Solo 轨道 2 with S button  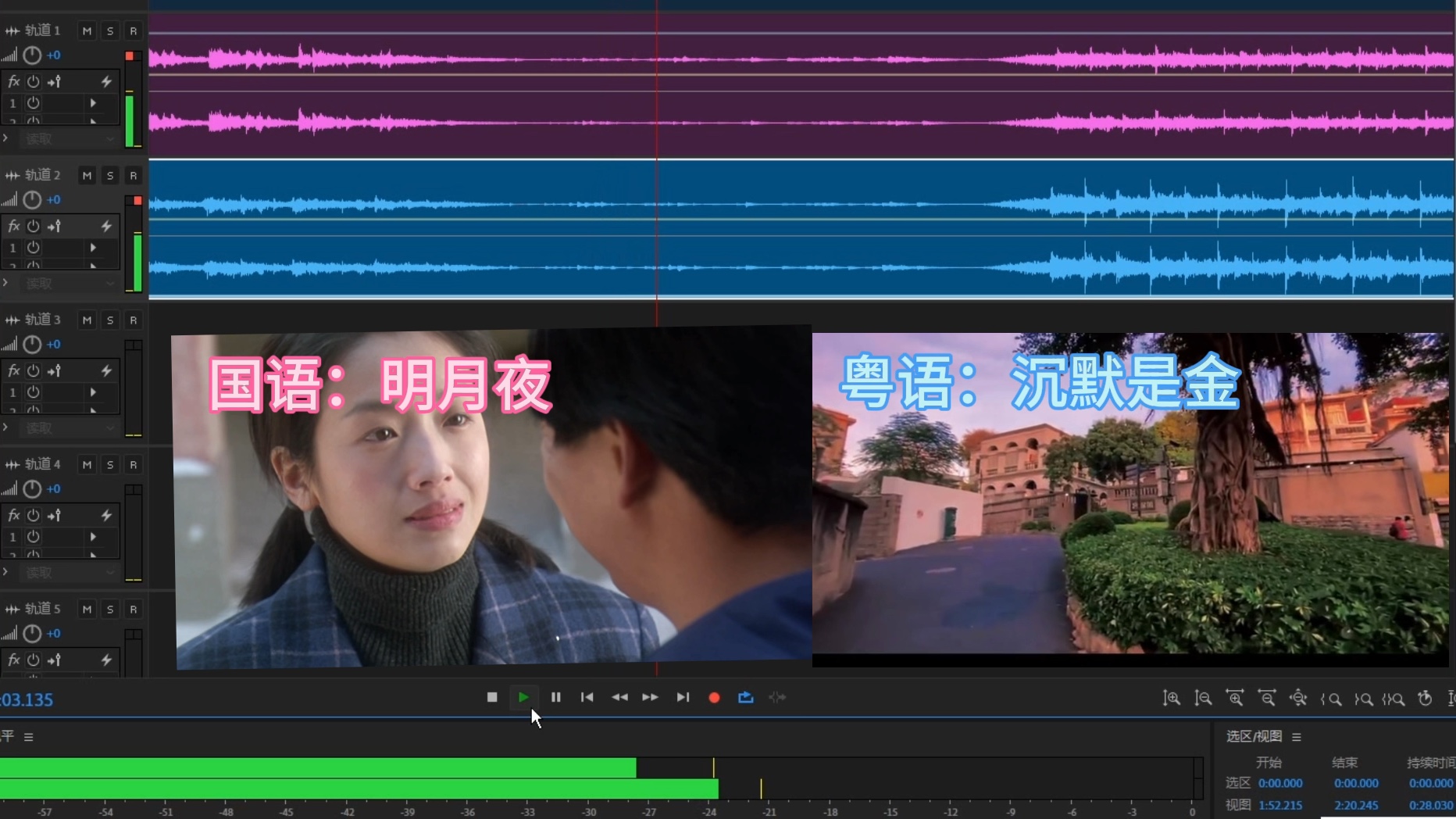tap(110, 176)
